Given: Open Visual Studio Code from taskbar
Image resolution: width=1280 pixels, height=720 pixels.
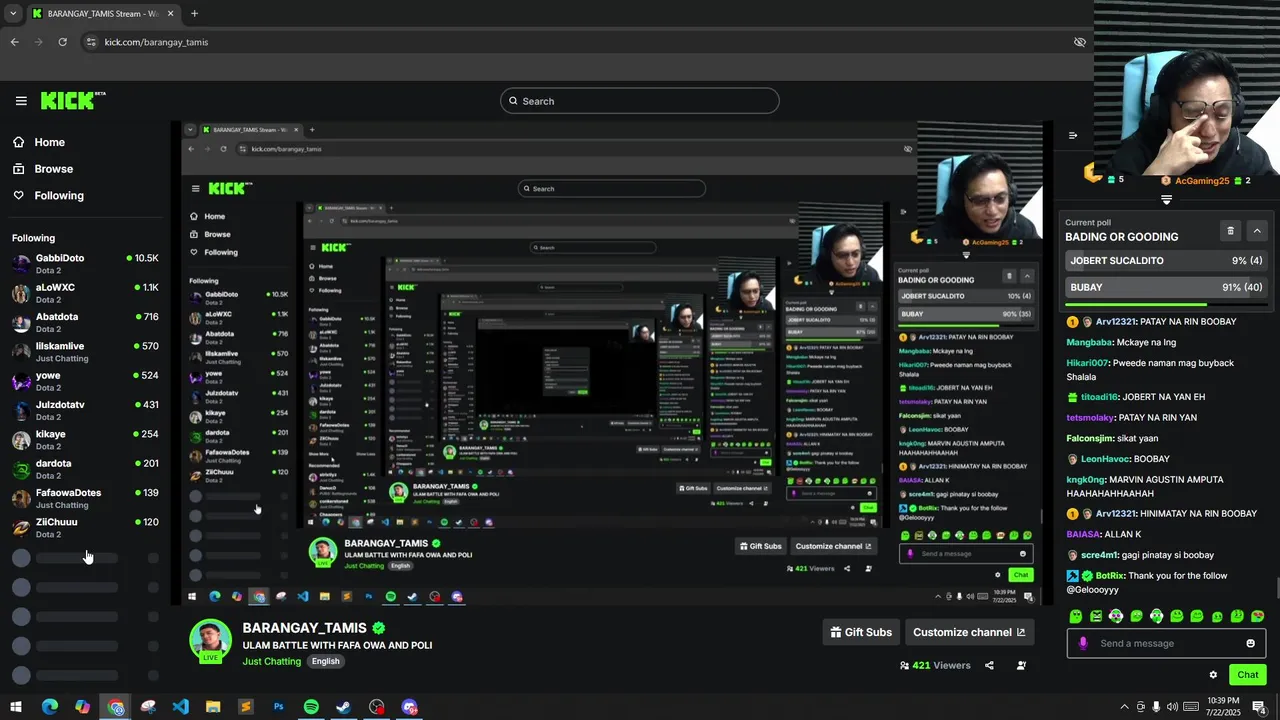Looking at the screenshot, I should (180, 707).
